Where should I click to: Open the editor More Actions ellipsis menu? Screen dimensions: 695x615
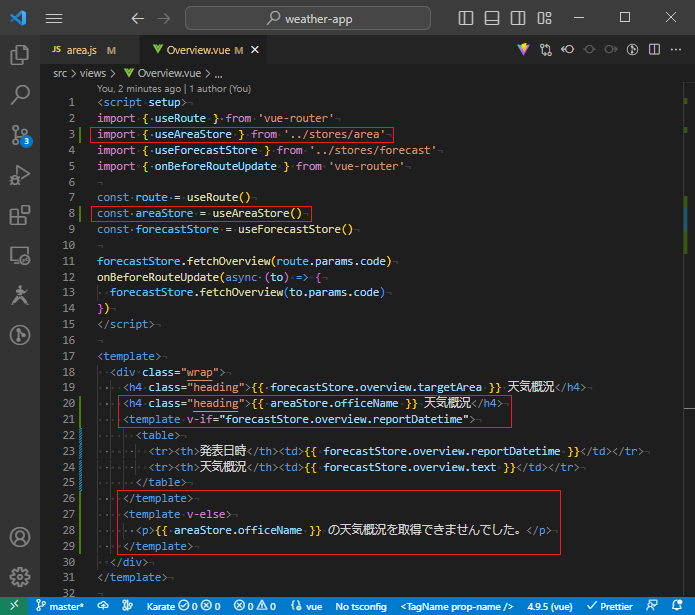[x=676, y=50]
